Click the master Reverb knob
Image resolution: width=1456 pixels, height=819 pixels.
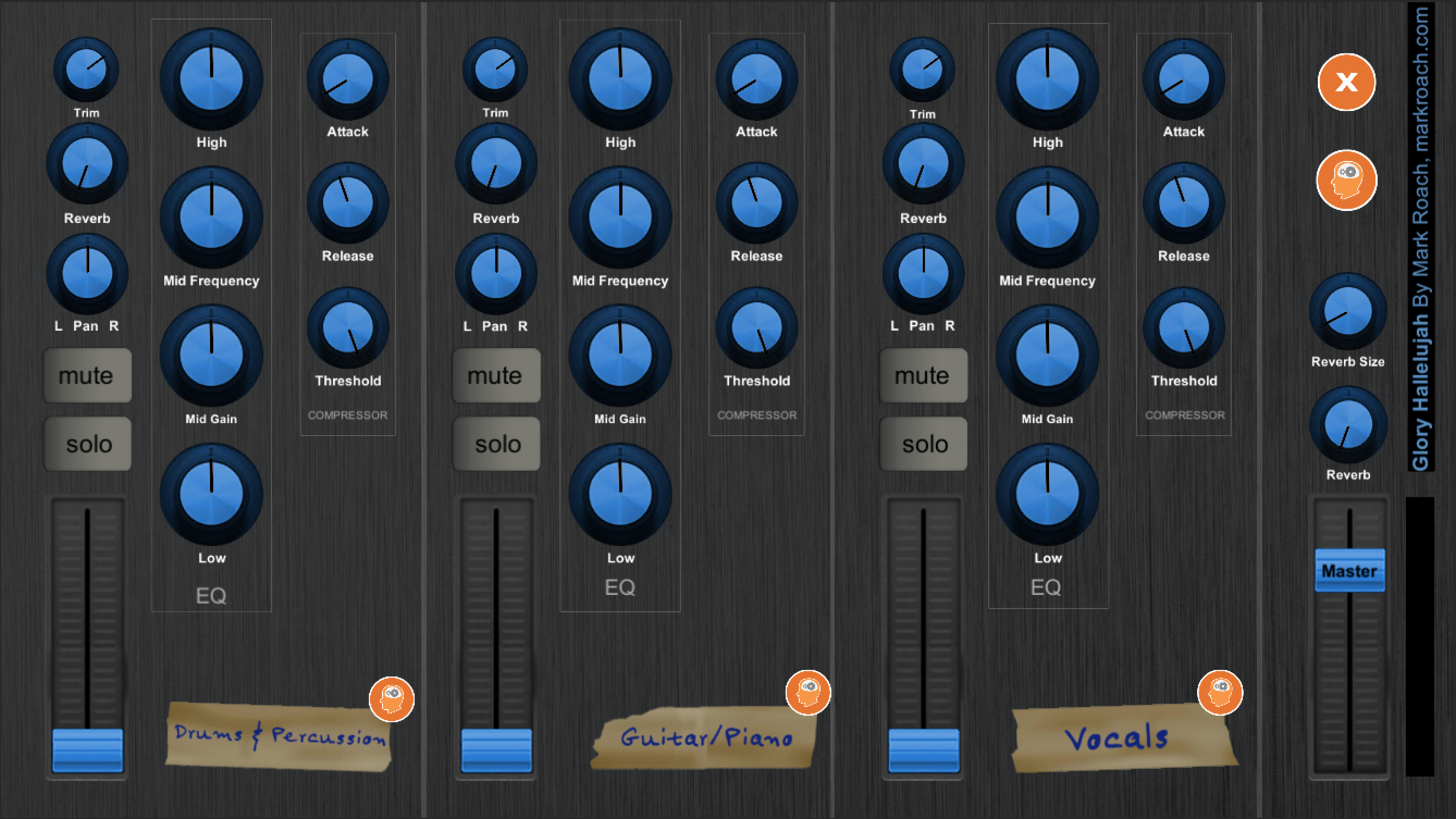1348,425
